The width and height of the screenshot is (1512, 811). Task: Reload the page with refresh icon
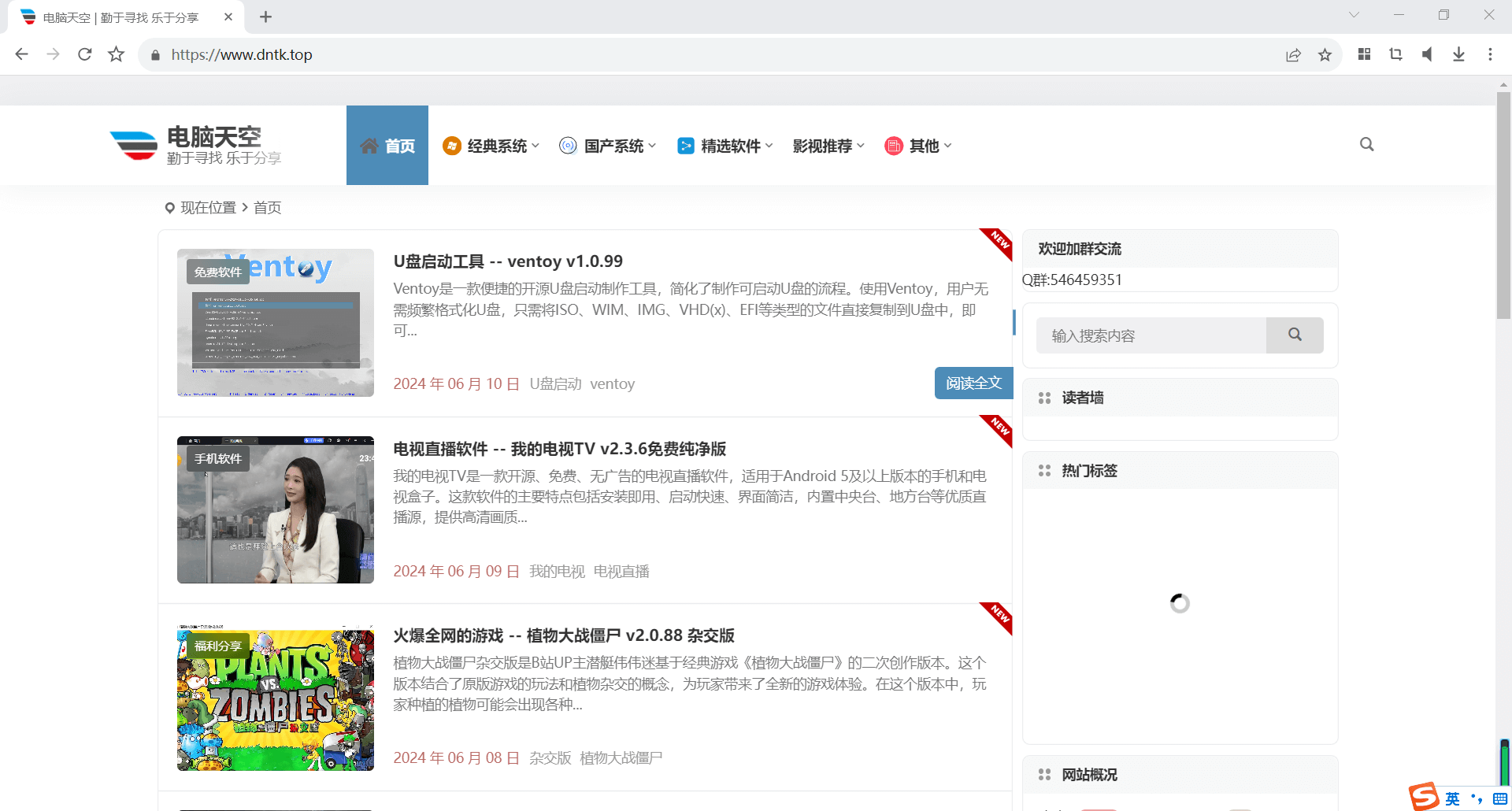tap(84, 54)
